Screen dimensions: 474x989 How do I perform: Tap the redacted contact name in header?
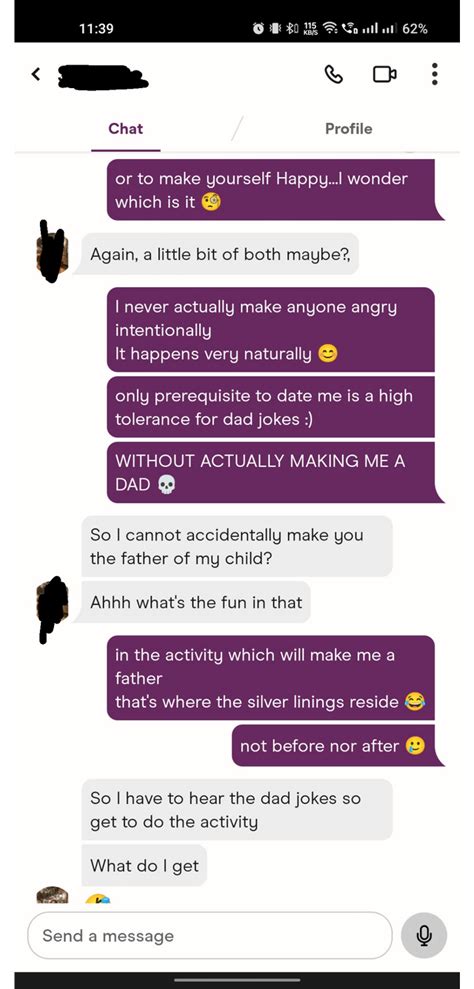coord(103,76)
